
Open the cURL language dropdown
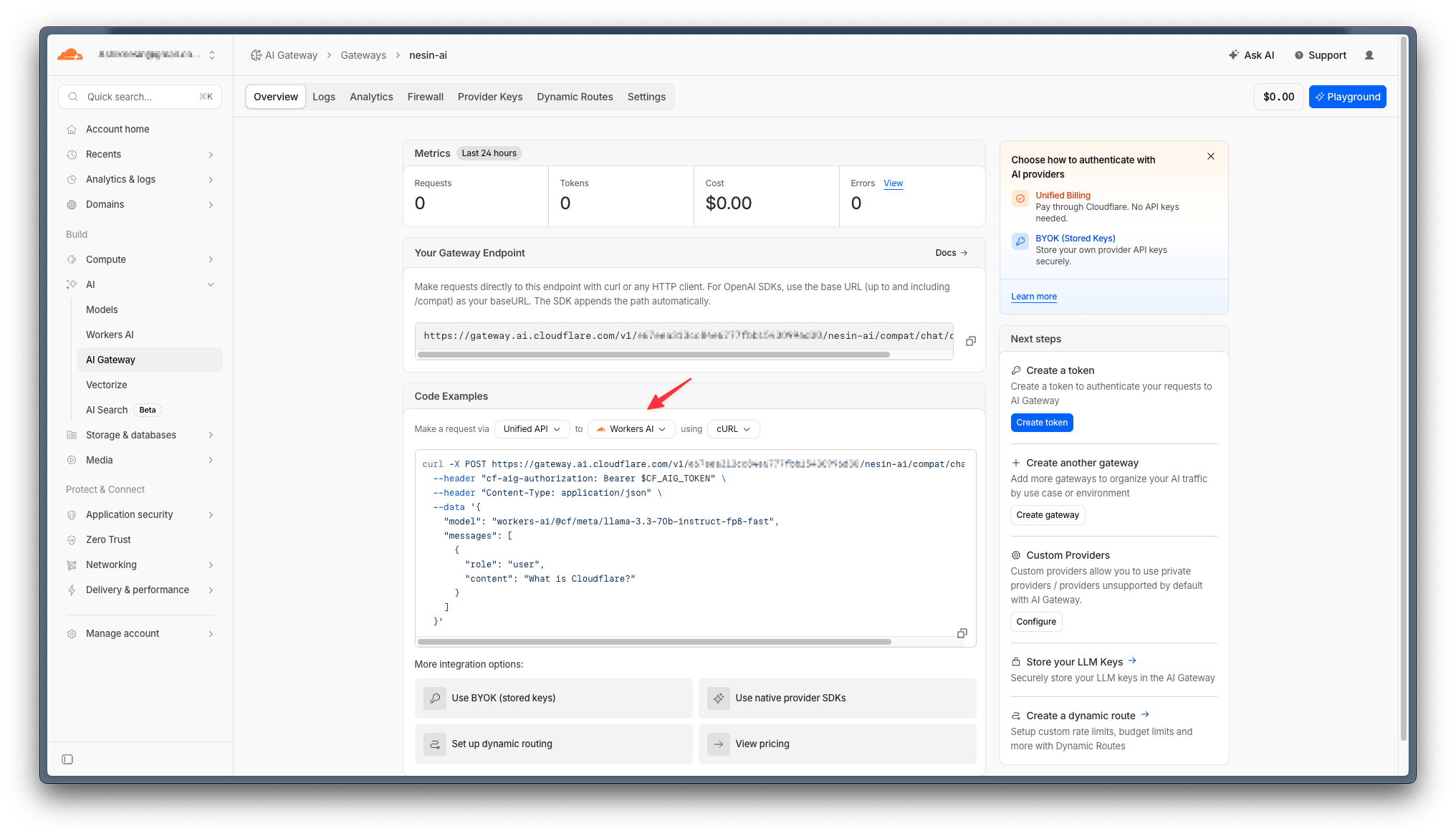(x=733, y=429)
